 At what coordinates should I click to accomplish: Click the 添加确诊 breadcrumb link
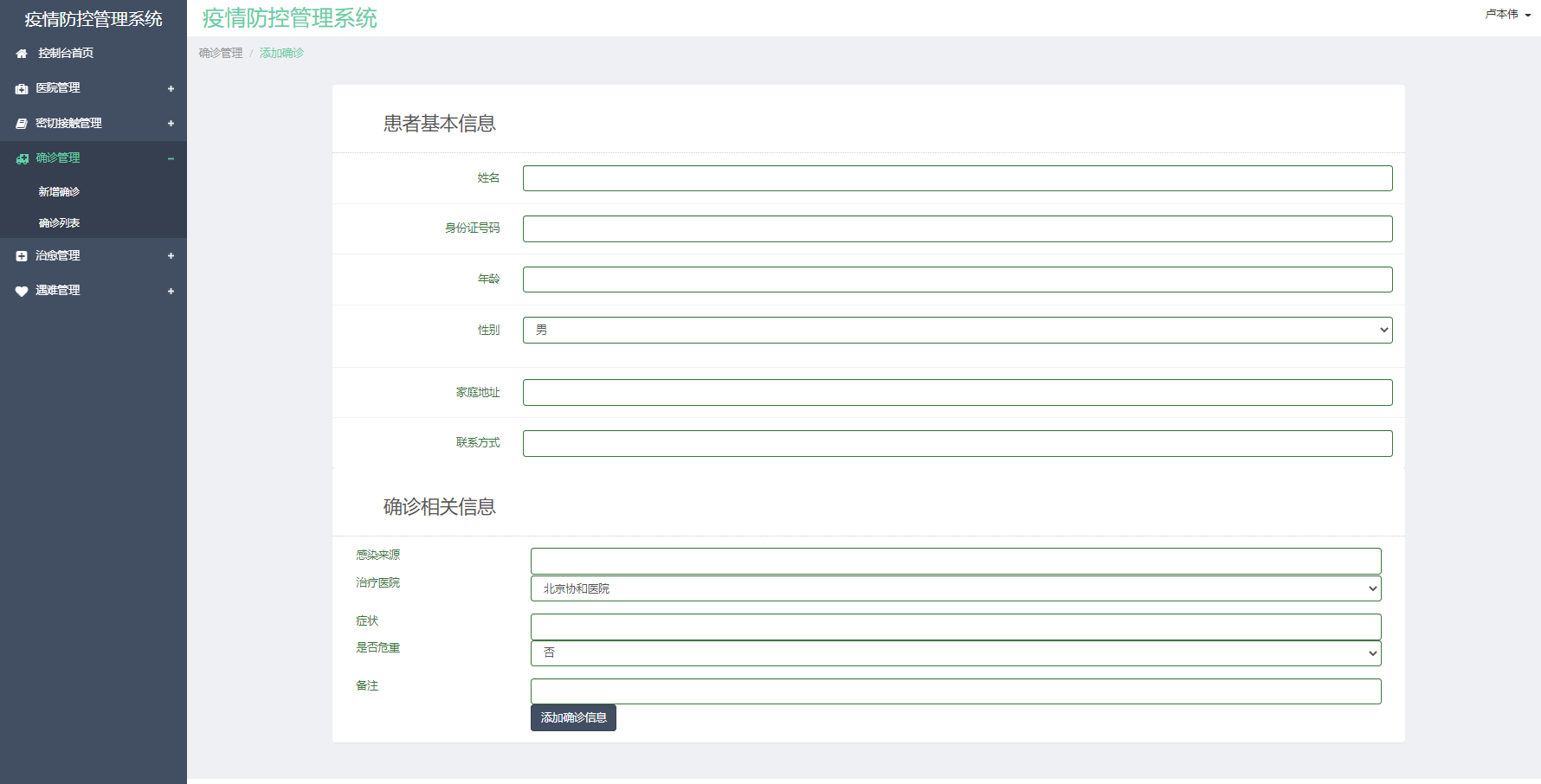coord(281,53)
